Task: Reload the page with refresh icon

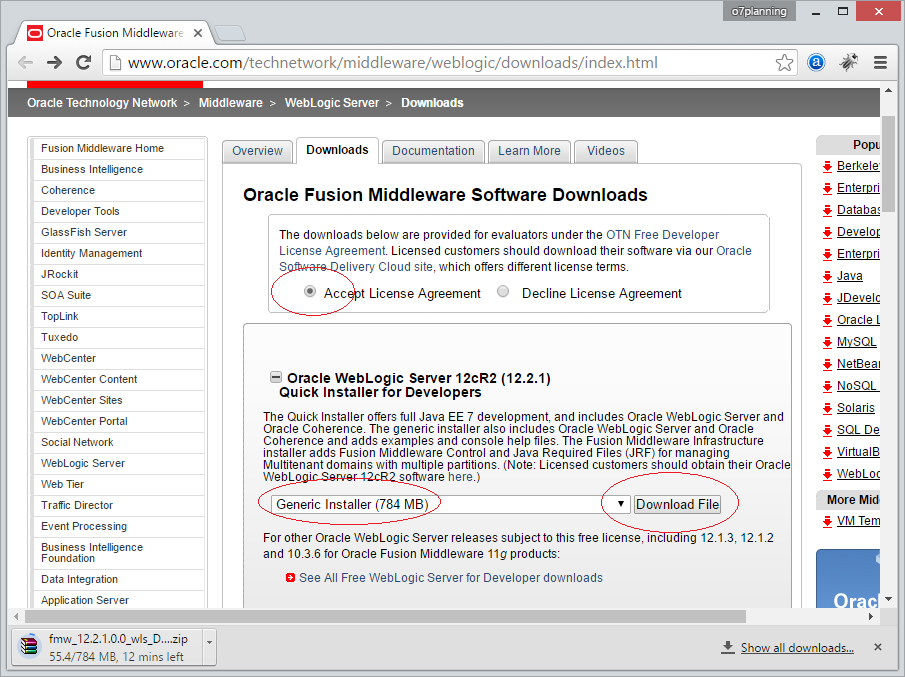Action: point(84,62)
